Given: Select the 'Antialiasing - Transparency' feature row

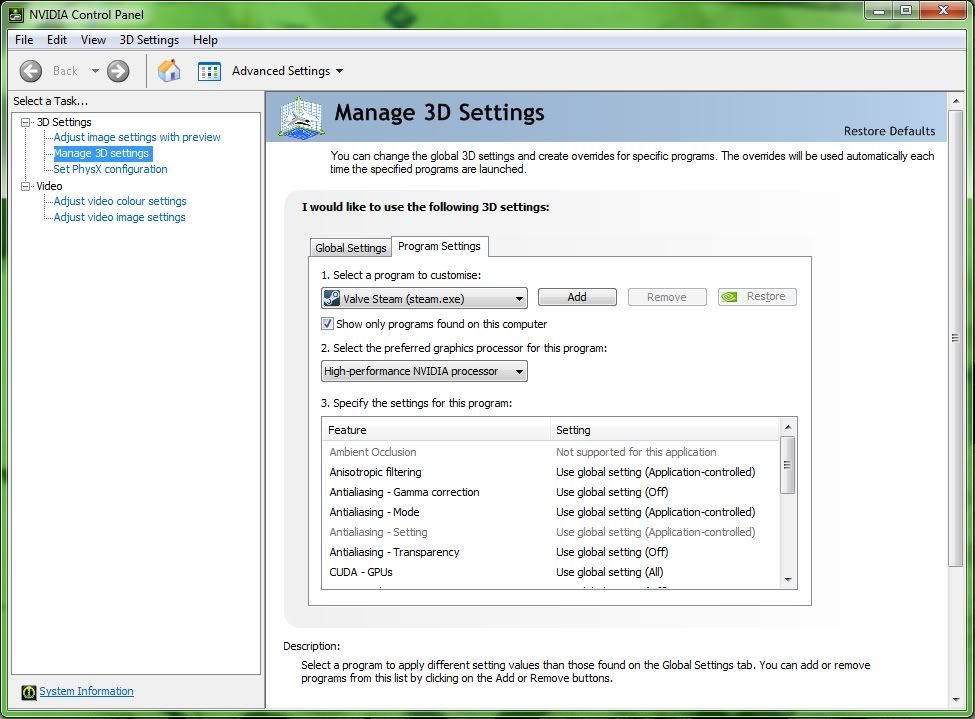Looking at the screenshot, I should [x=551, y=552].
